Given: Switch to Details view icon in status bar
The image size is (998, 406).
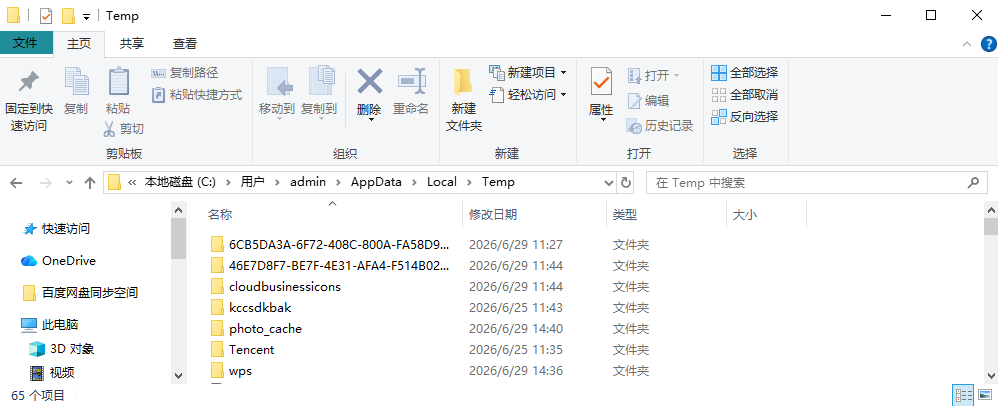Looking at the screenshot, I should [x=962, y=395].
